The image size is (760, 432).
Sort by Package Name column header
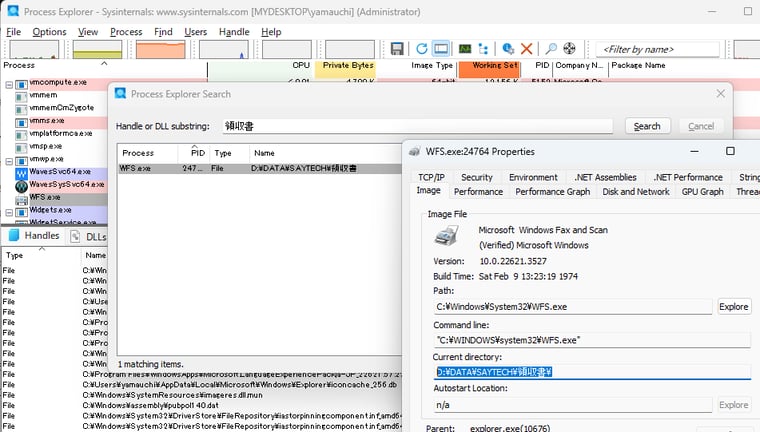pyautogui.click(x=638, y=65)
